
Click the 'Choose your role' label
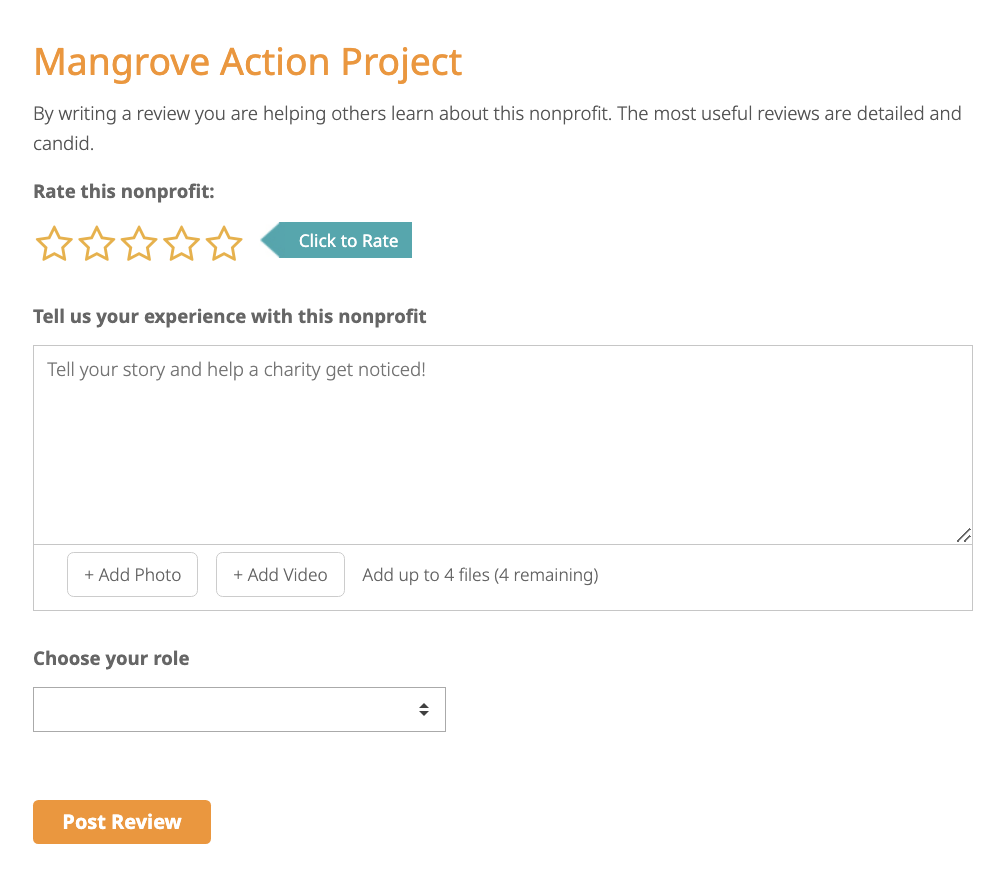coord(111,659)
